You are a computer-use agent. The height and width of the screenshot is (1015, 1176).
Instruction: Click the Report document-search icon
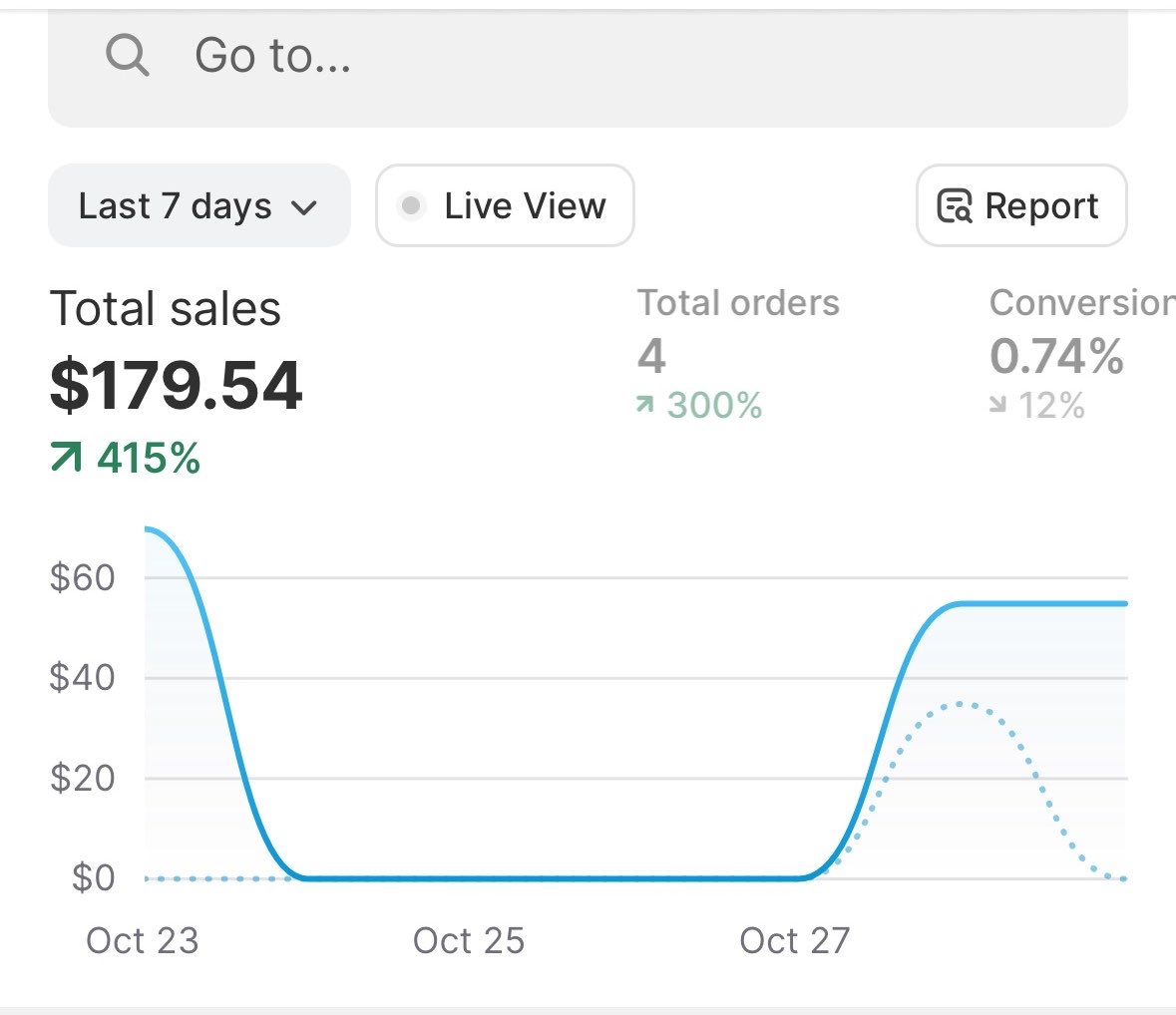pyautogui.click(x=955, y=206)
